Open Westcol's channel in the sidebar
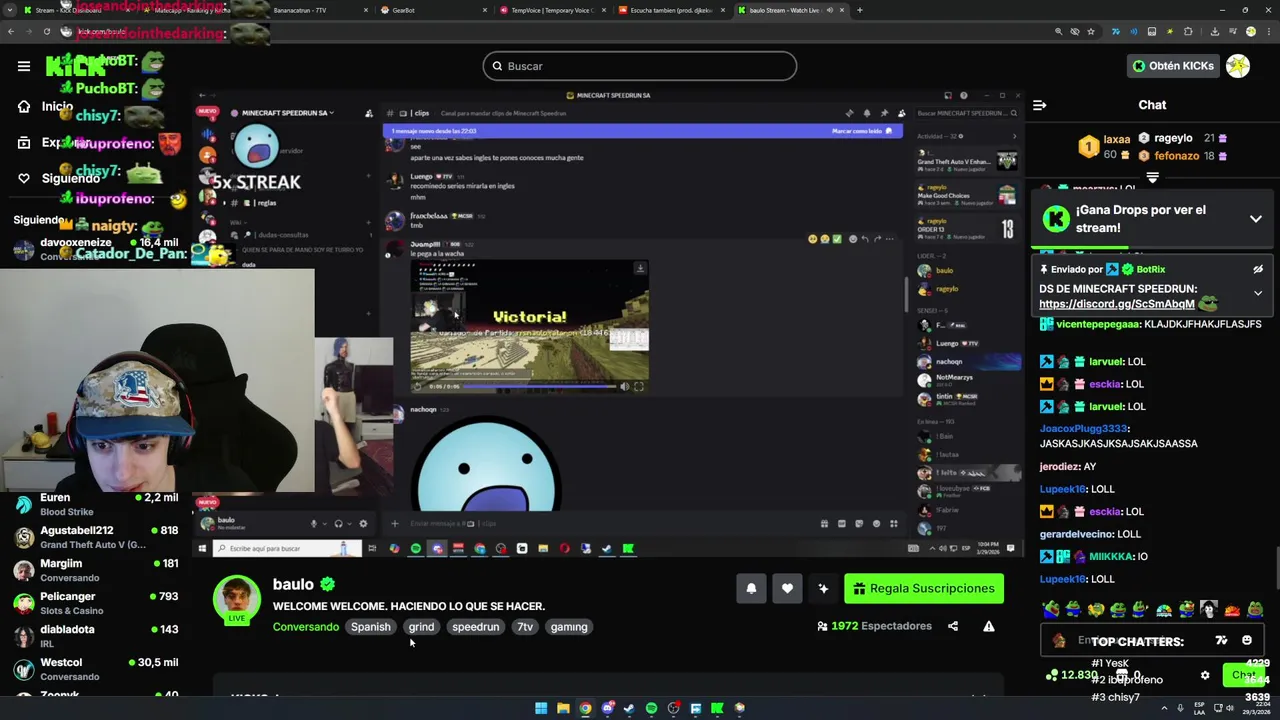Screen dimensions: 1280x720 pyautogui.click(x=96, y=669)
